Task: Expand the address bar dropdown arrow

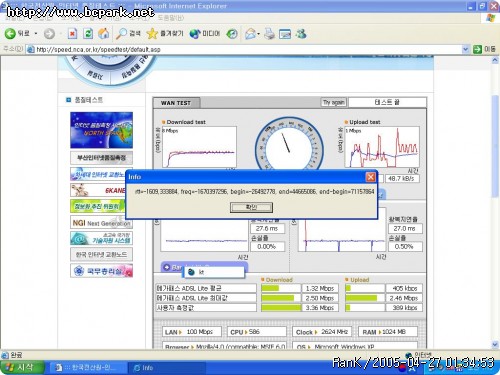Action: tap(466, 49)
